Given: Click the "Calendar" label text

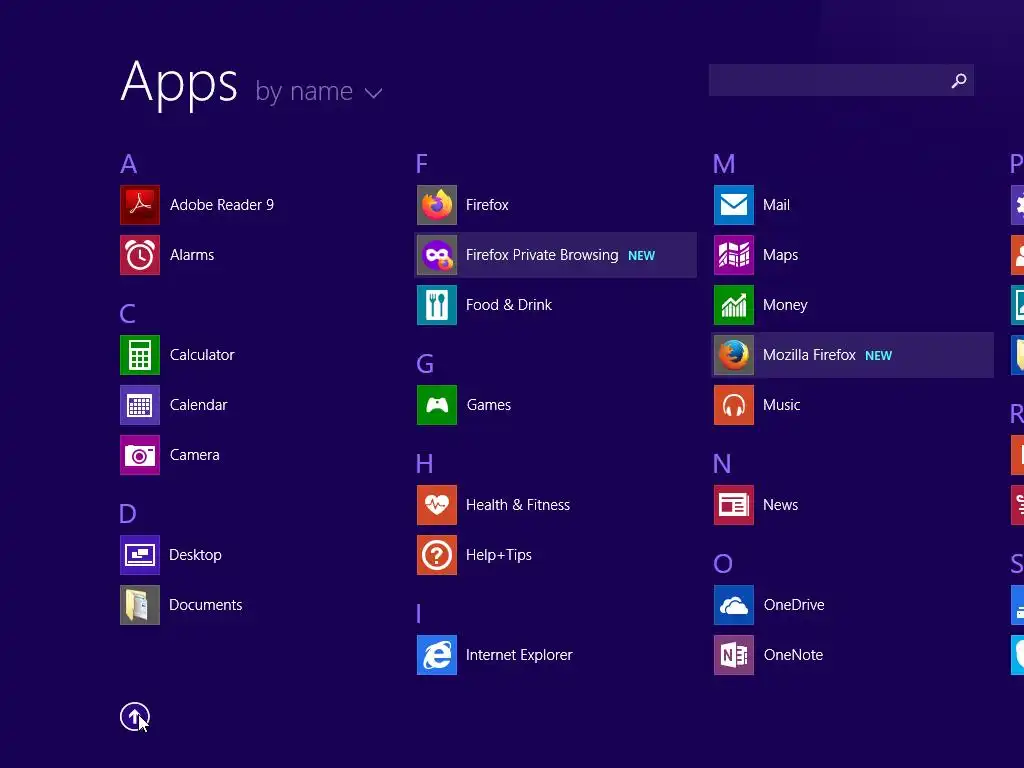Looking at the screenshot, I should [199, 405].
